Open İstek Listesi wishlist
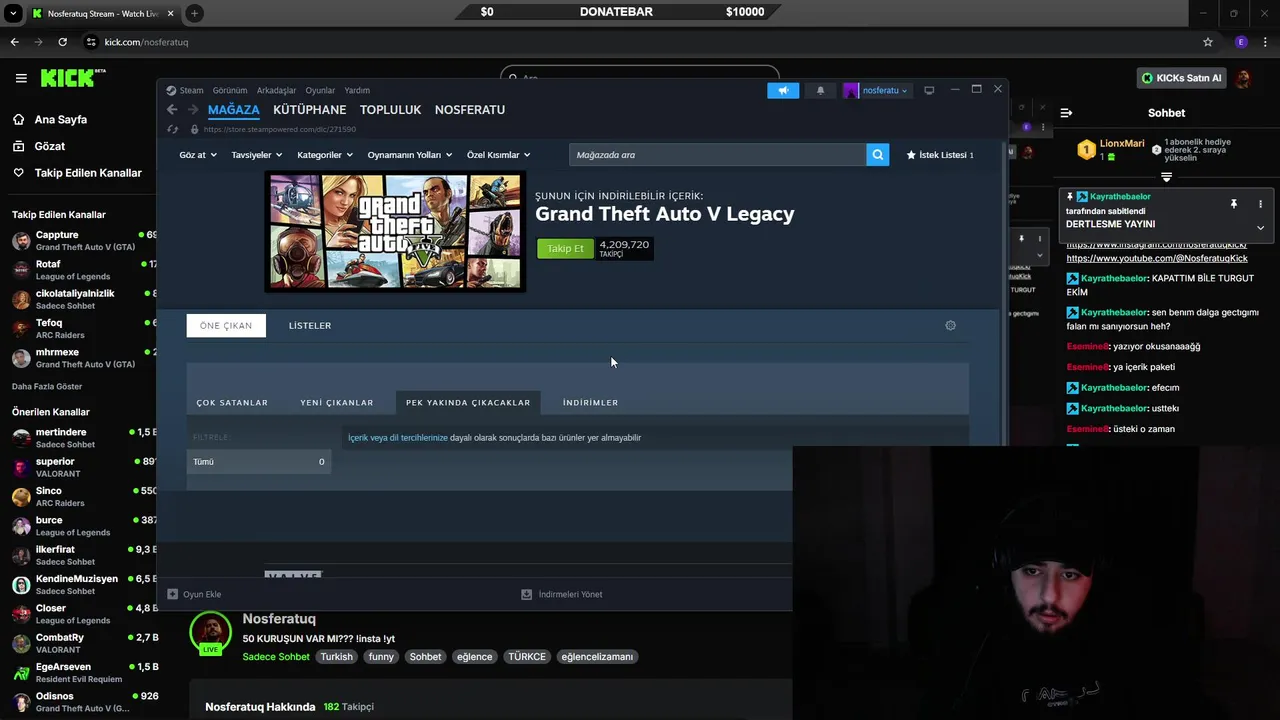 click(940, 155)
